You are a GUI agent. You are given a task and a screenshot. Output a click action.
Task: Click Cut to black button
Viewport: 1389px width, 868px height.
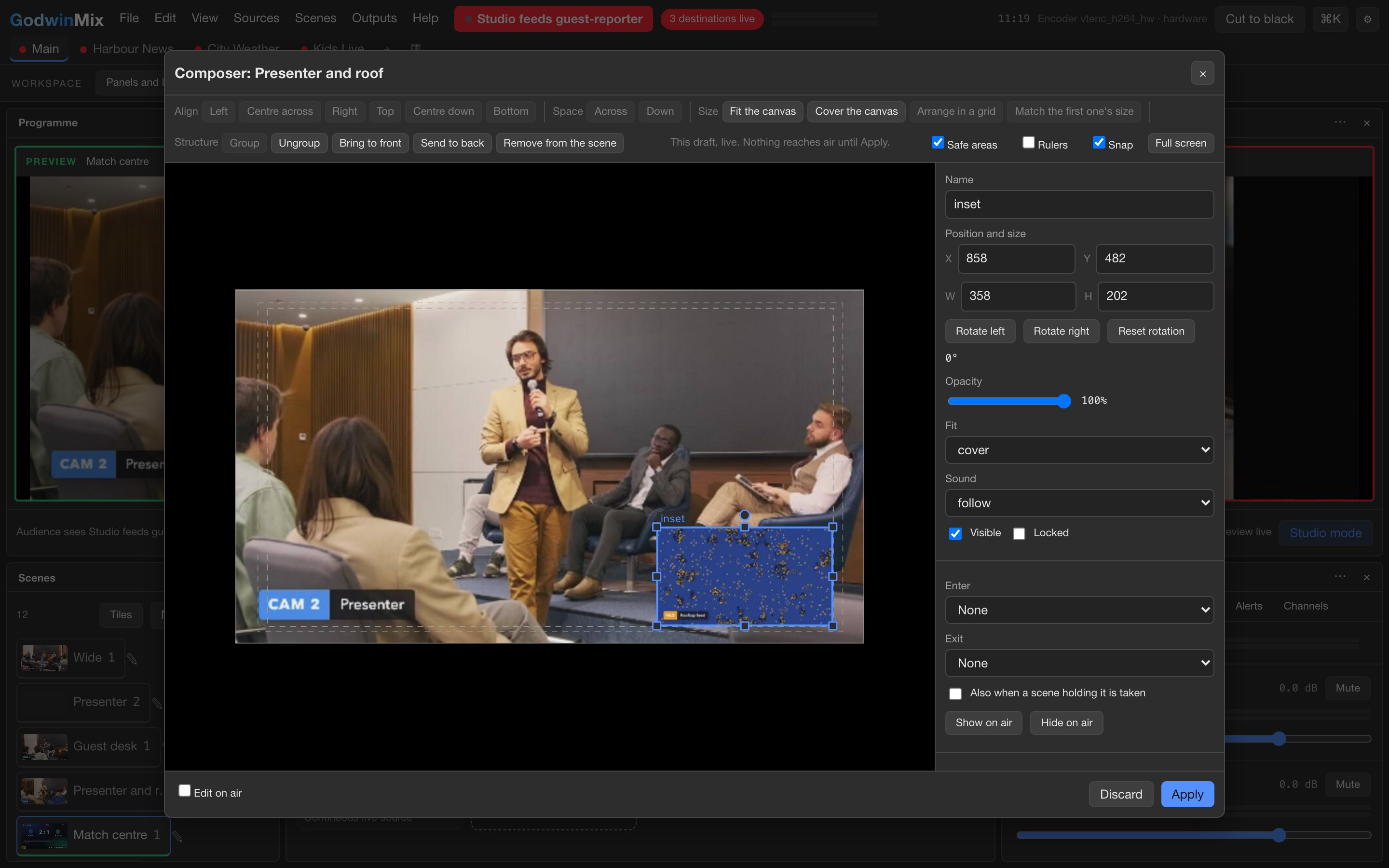[x=1259, y=19]
